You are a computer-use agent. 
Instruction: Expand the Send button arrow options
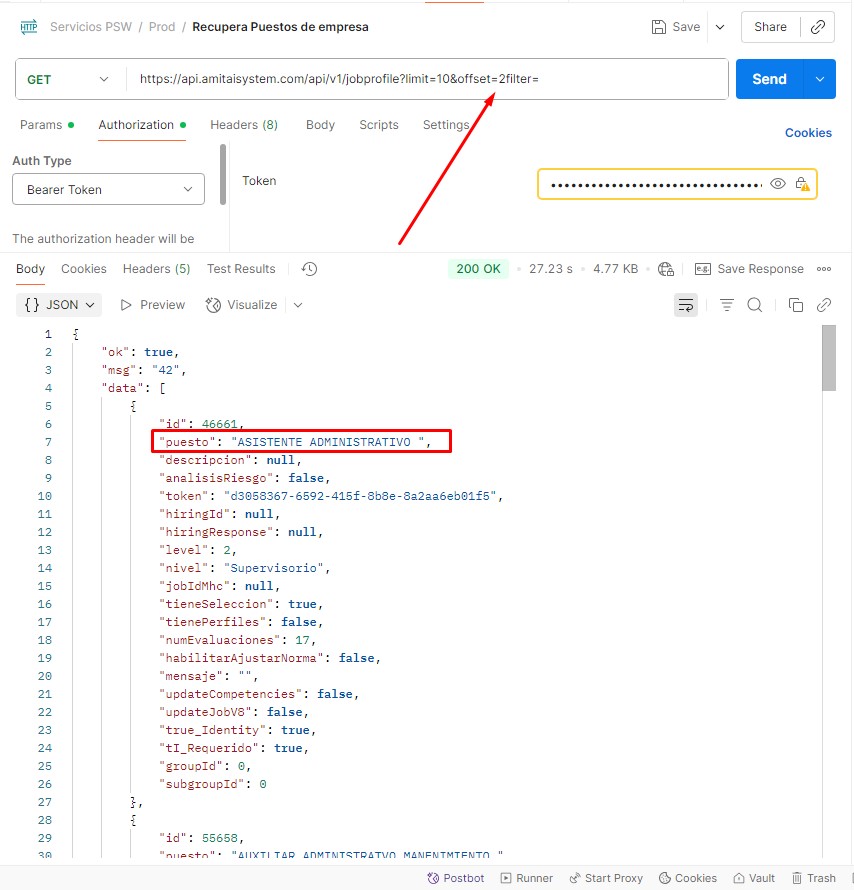820,79
